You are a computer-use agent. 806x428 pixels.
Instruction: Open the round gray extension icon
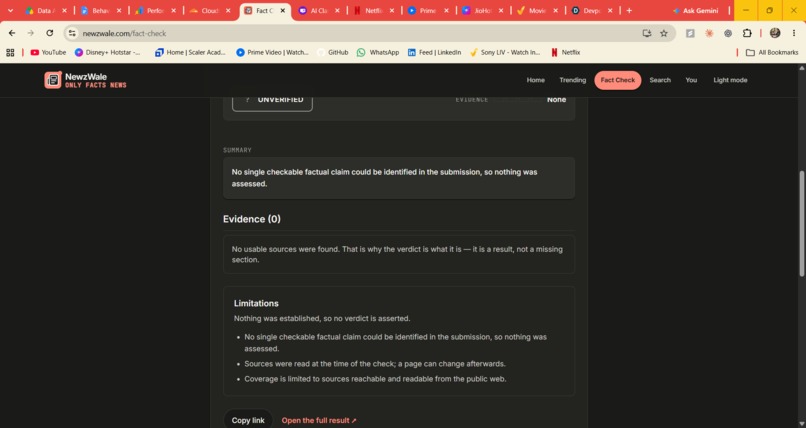[x=728, y=33]
